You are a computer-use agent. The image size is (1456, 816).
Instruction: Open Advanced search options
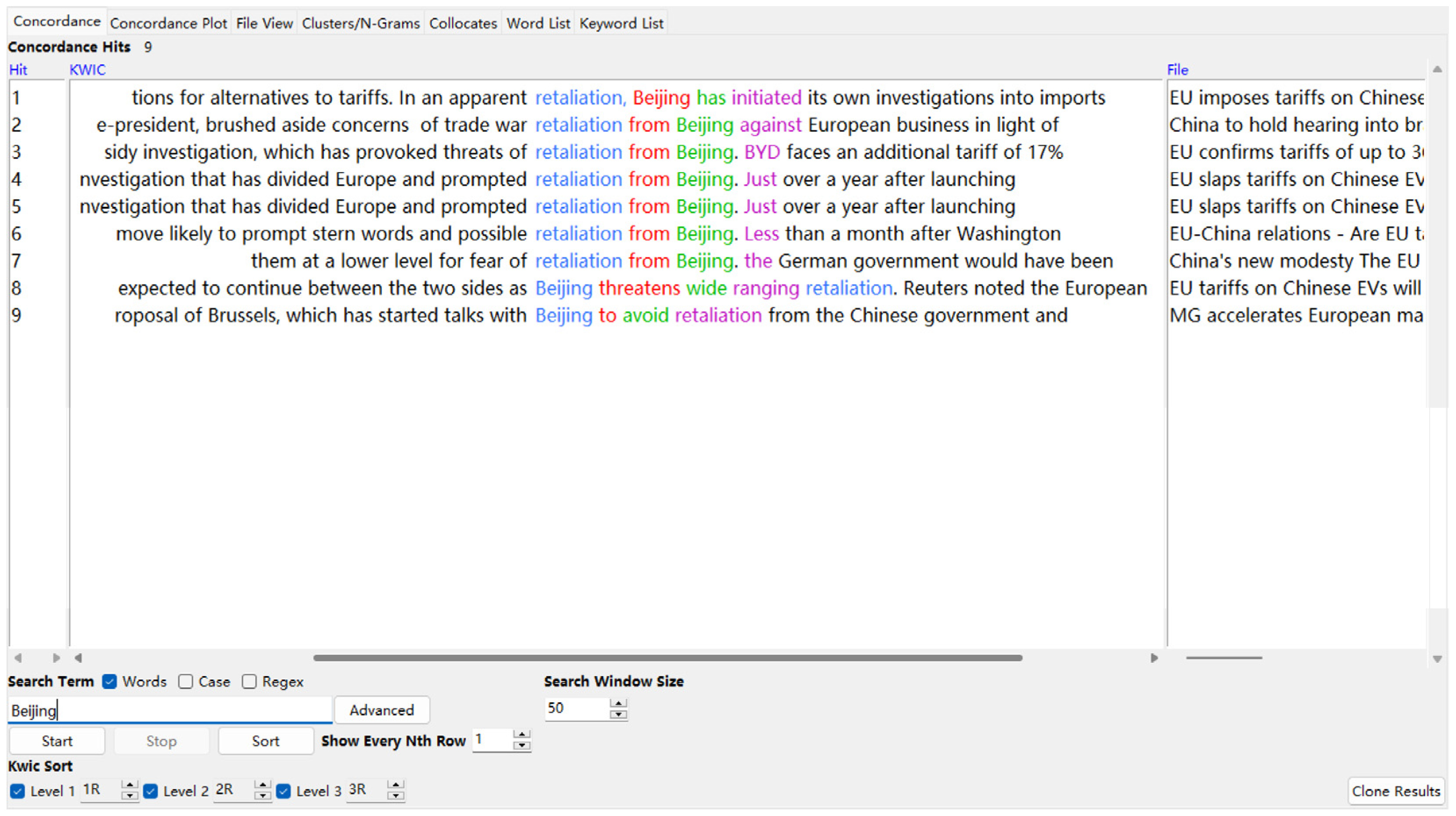tap(381, 710)
